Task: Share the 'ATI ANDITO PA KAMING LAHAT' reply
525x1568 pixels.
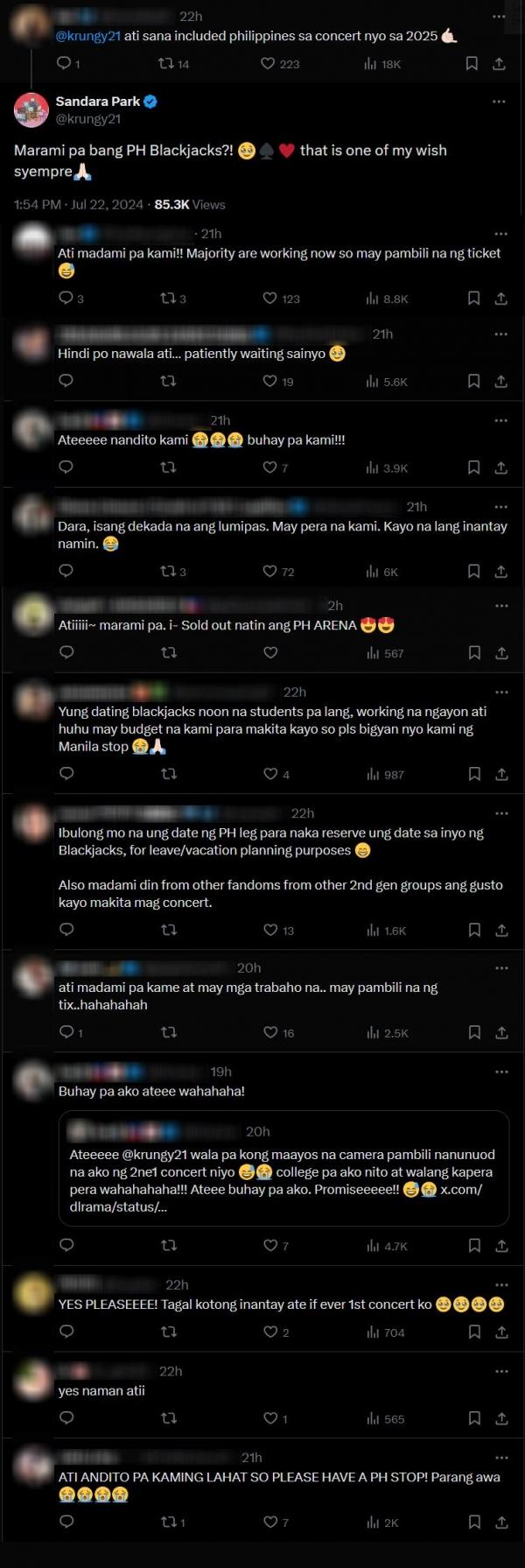Action: tap(501, 1522)
